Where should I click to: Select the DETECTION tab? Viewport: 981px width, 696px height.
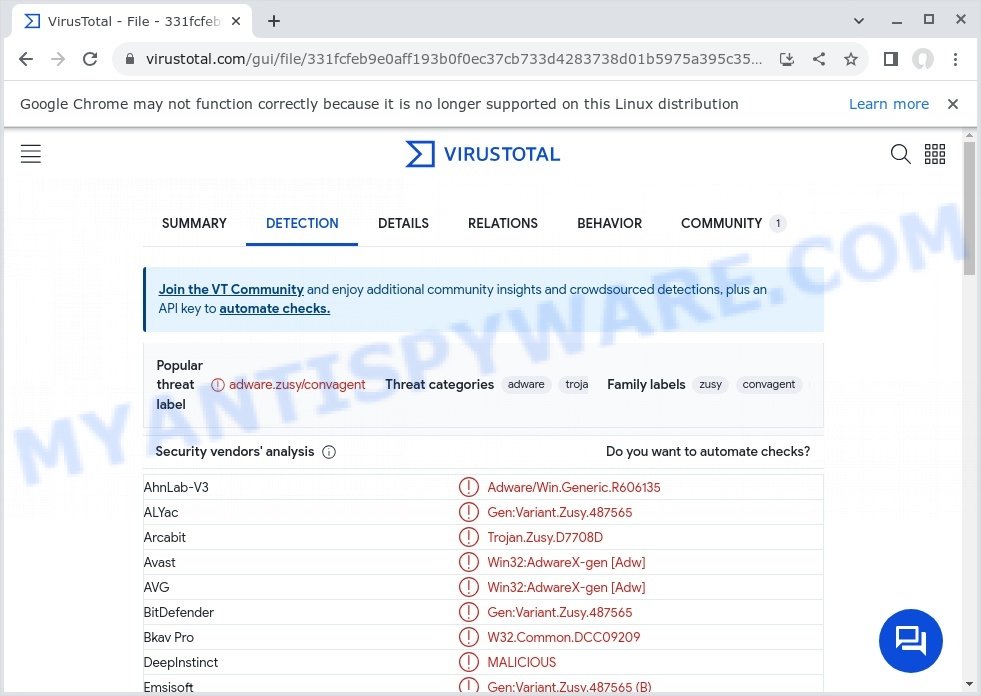pos(302,223)
